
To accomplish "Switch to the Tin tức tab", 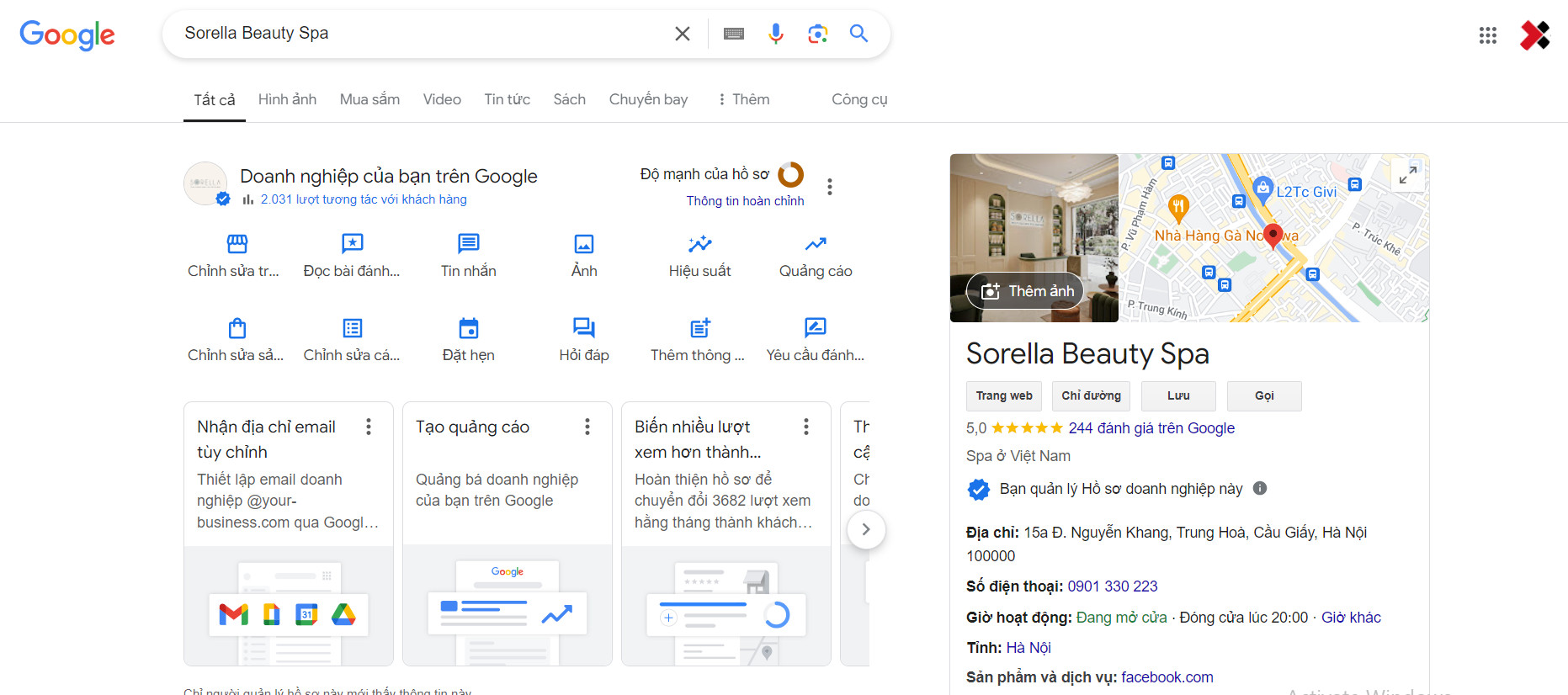I will [x=507, y=99].
